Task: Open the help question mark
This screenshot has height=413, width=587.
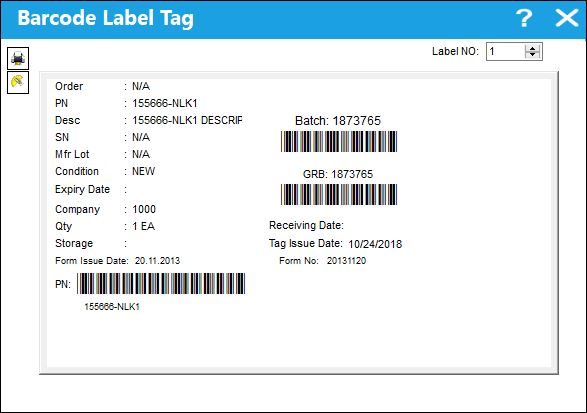Action: click(524, 18)
